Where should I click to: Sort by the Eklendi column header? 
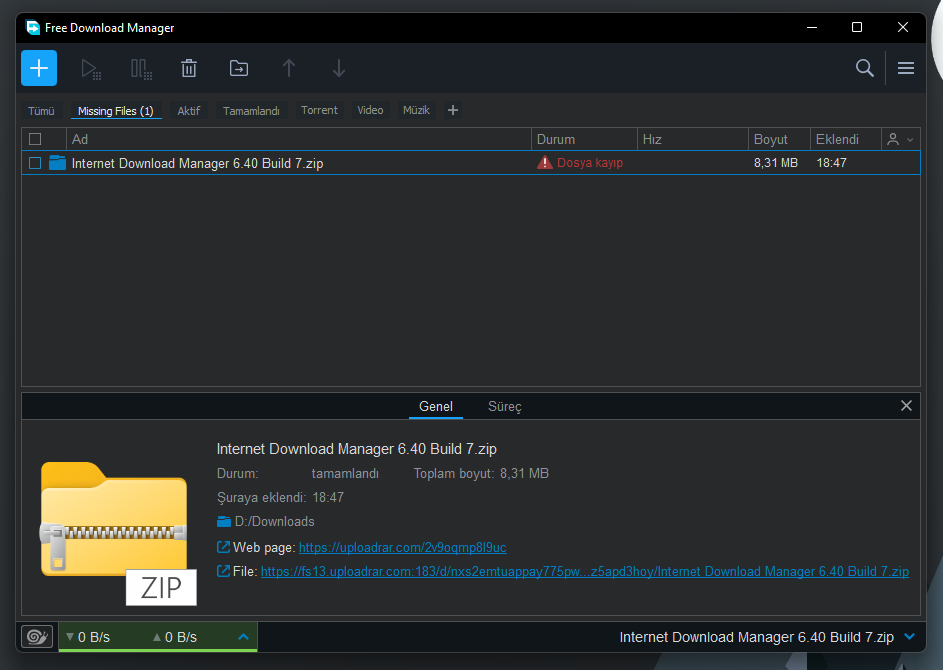coord(845,139)
